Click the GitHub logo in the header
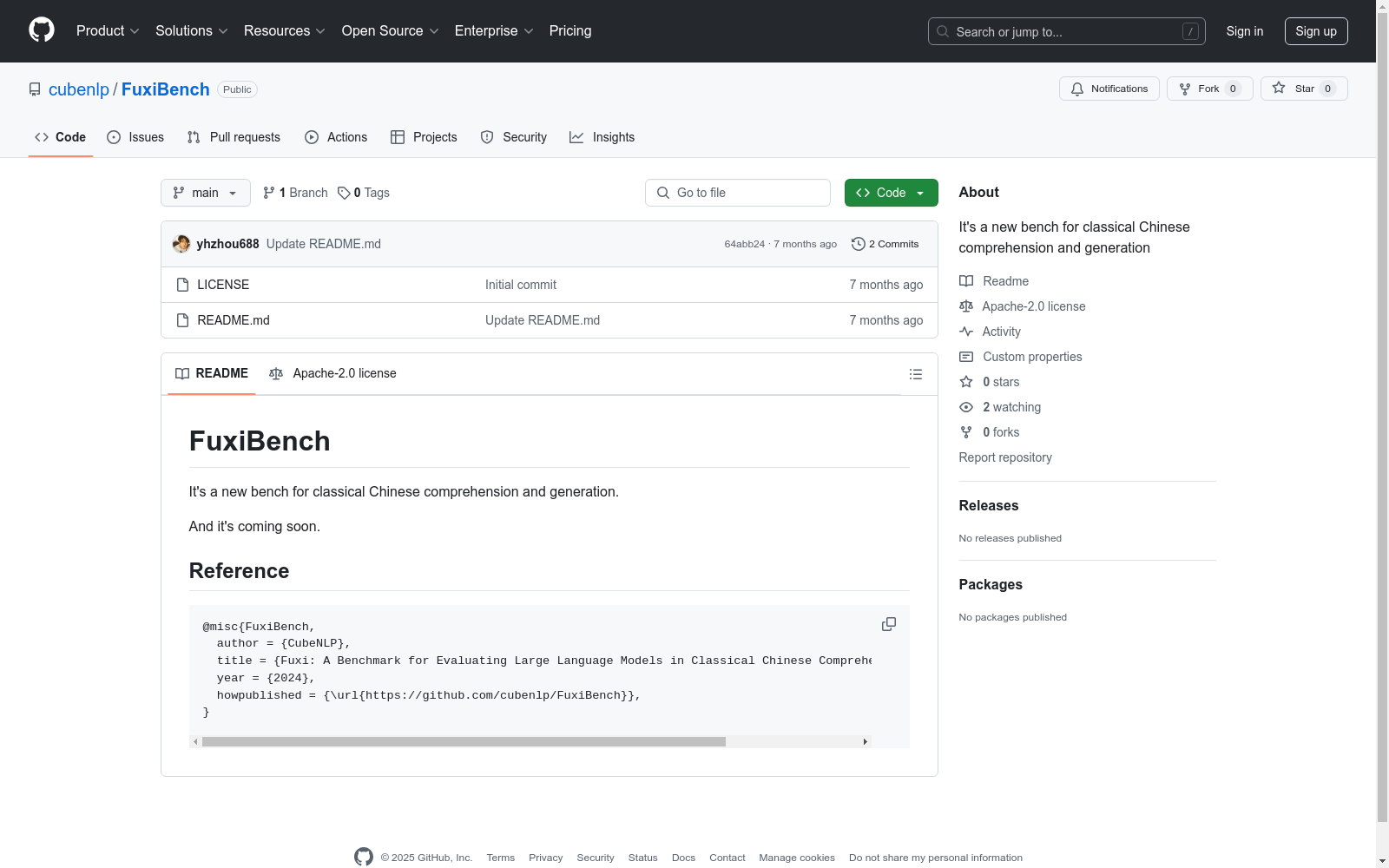 42,30
